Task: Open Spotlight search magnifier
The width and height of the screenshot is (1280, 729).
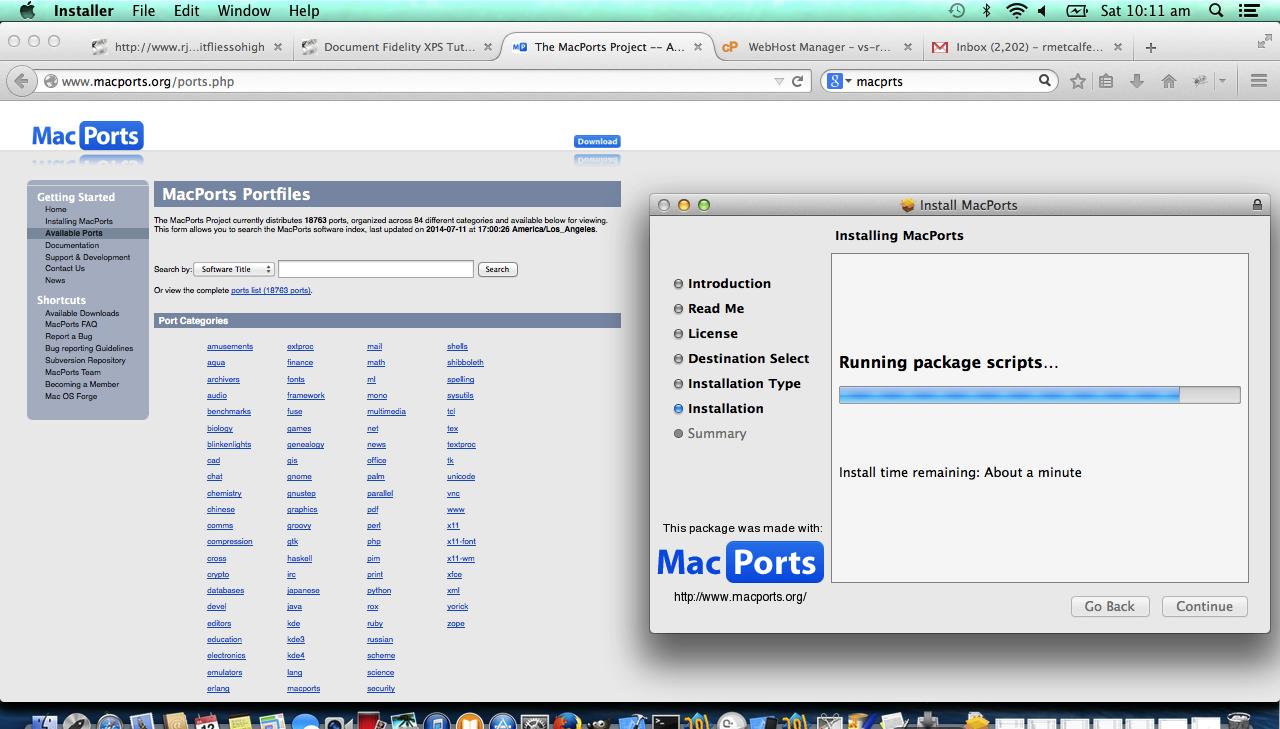Action: point(1216,11)
